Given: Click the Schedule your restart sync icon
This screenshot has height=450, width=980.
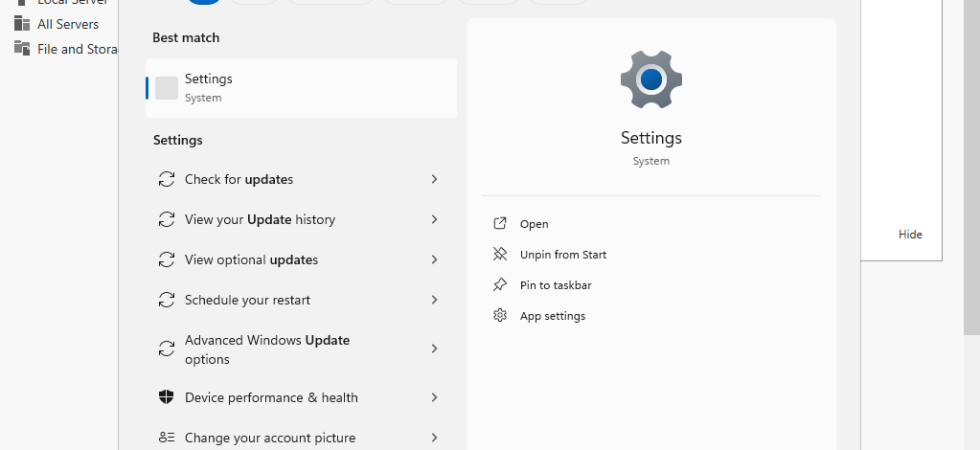Looking at the screenshot, I should coord(166,300).
